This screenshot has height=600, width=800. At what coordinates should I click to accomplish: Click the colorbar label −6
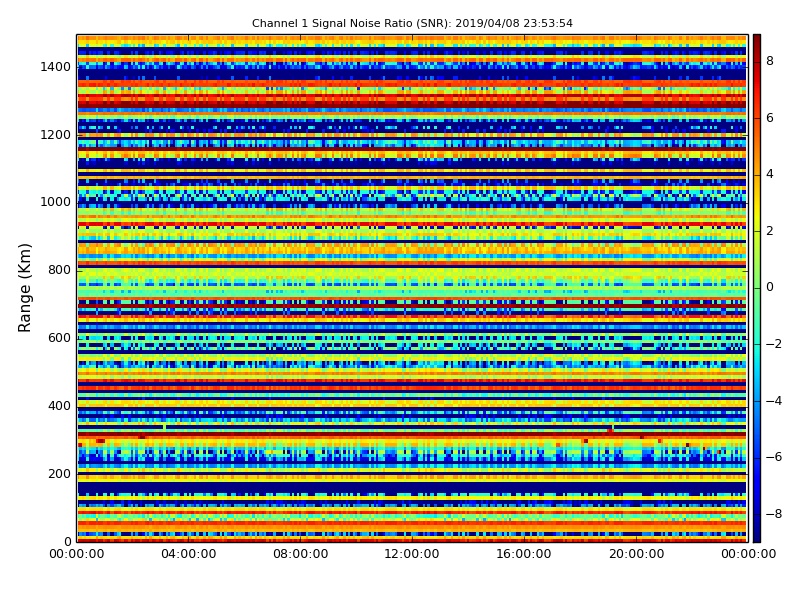[x=774, y=457]
